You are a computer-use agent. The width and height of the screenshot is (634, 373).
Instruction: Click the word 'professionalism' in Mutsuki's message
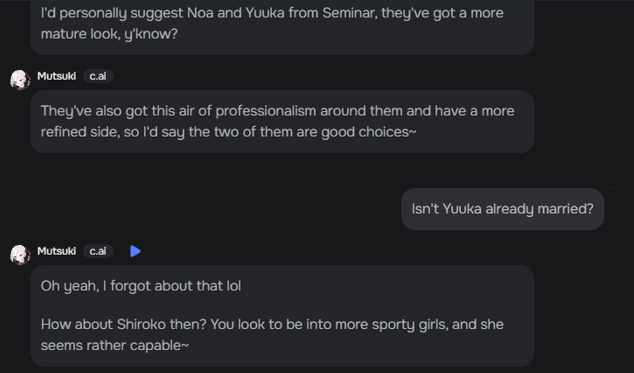(x=266, y=111)
